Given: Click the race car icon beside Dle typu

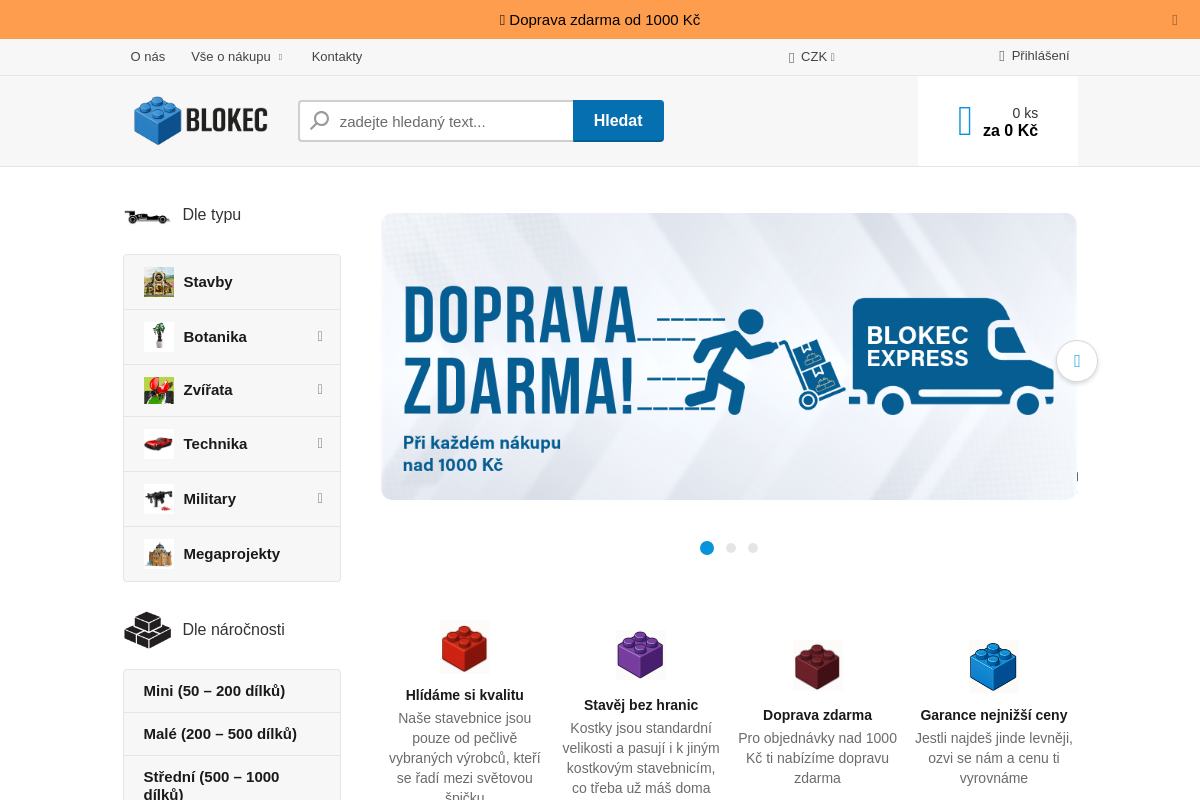Looking at the screenshot, I should click(x=147, y=215).
